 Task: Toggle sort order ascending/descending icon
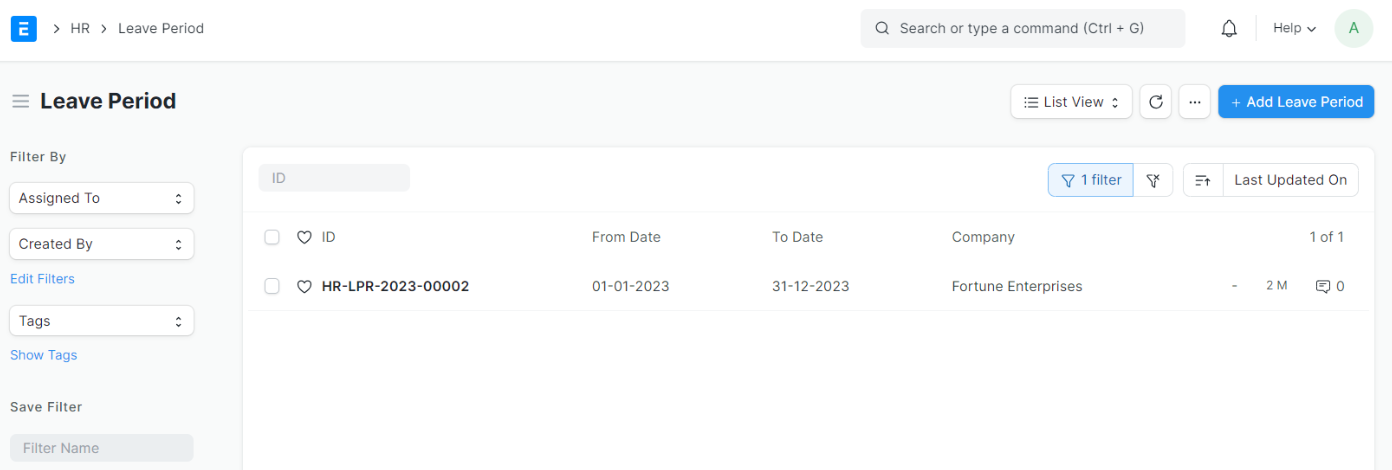coord(1203,180)
